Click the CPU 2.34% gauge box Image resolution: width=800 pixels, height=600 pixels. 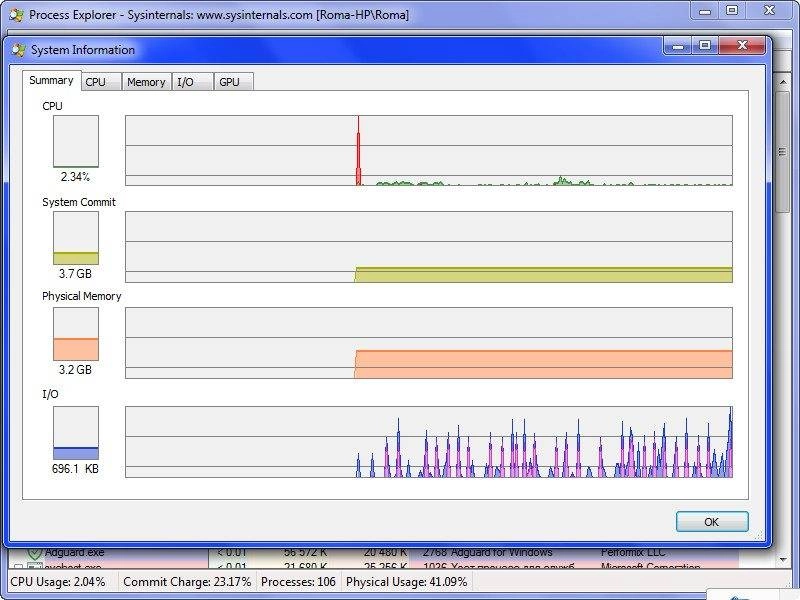[x=76, y=141]
